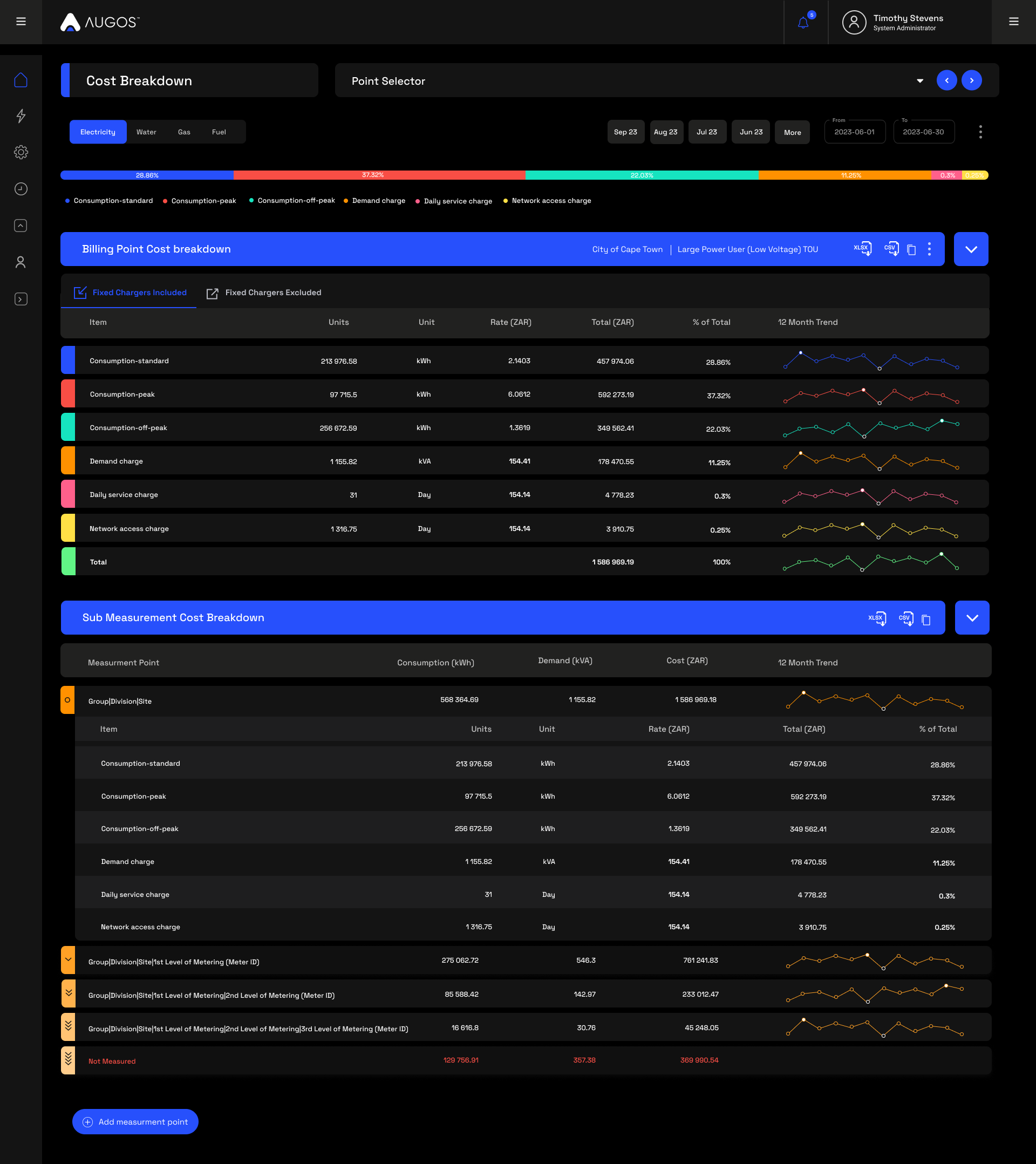Click Add measurment point button
The height and width of the screenshot is (1164, 1036).
click(135, 1122)
